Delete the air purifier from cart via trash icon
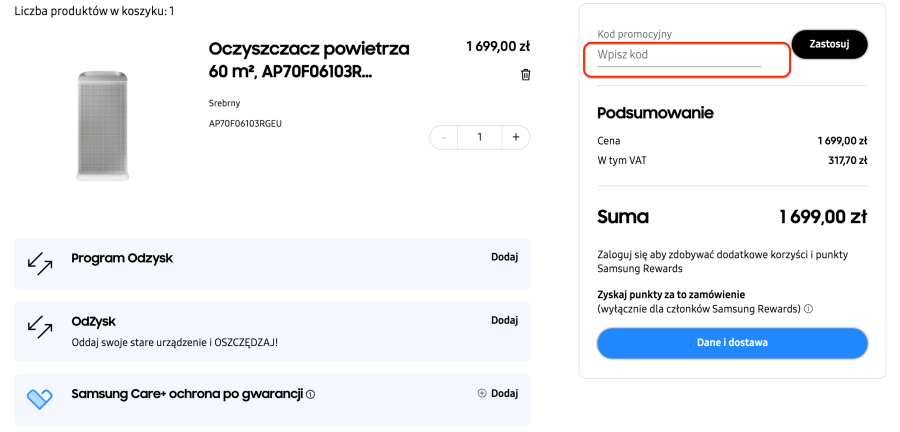 525,75
